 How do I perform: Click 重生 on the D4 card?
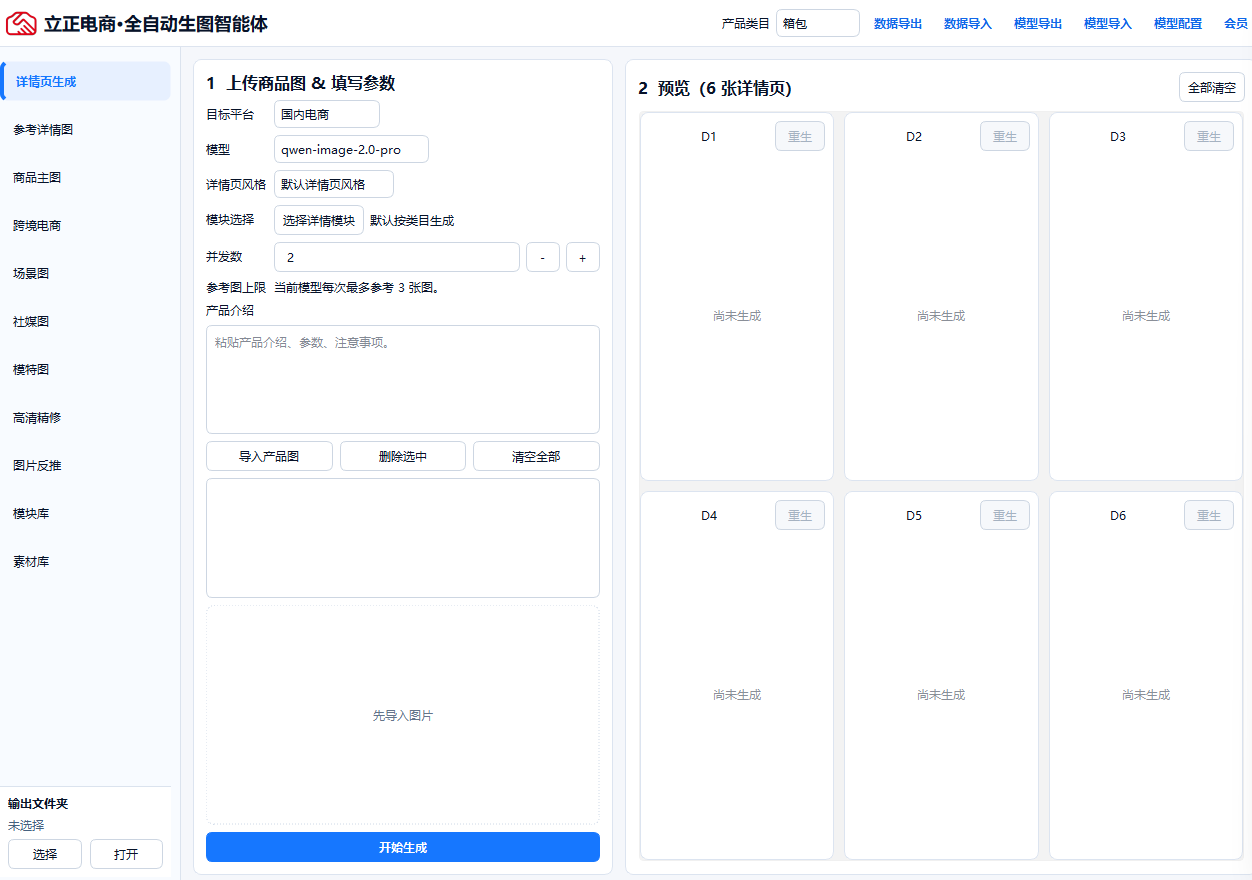(800, 515)
